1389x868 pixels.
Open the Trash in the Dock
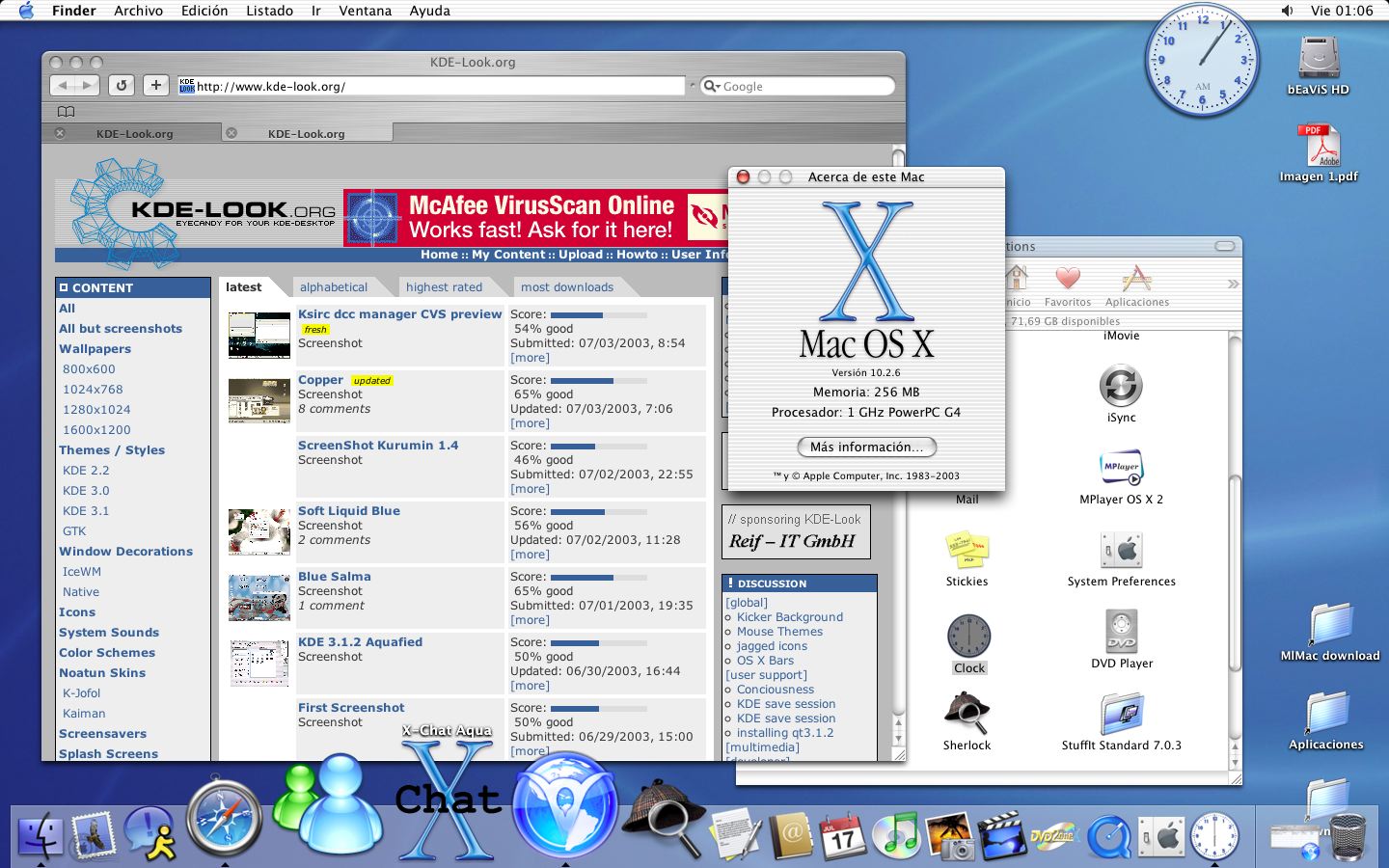click(x=1348, y=837)
